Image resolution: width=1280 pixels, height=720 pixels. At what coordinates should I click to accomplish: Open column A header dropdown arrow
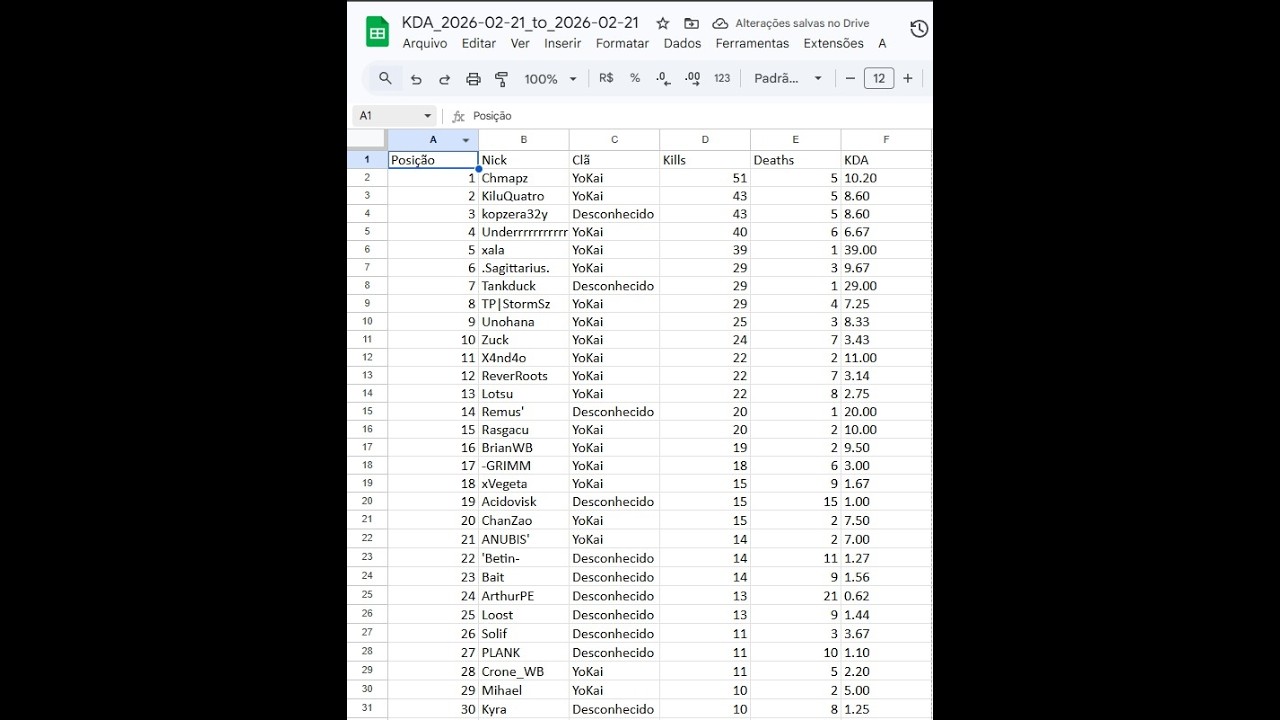466,140
